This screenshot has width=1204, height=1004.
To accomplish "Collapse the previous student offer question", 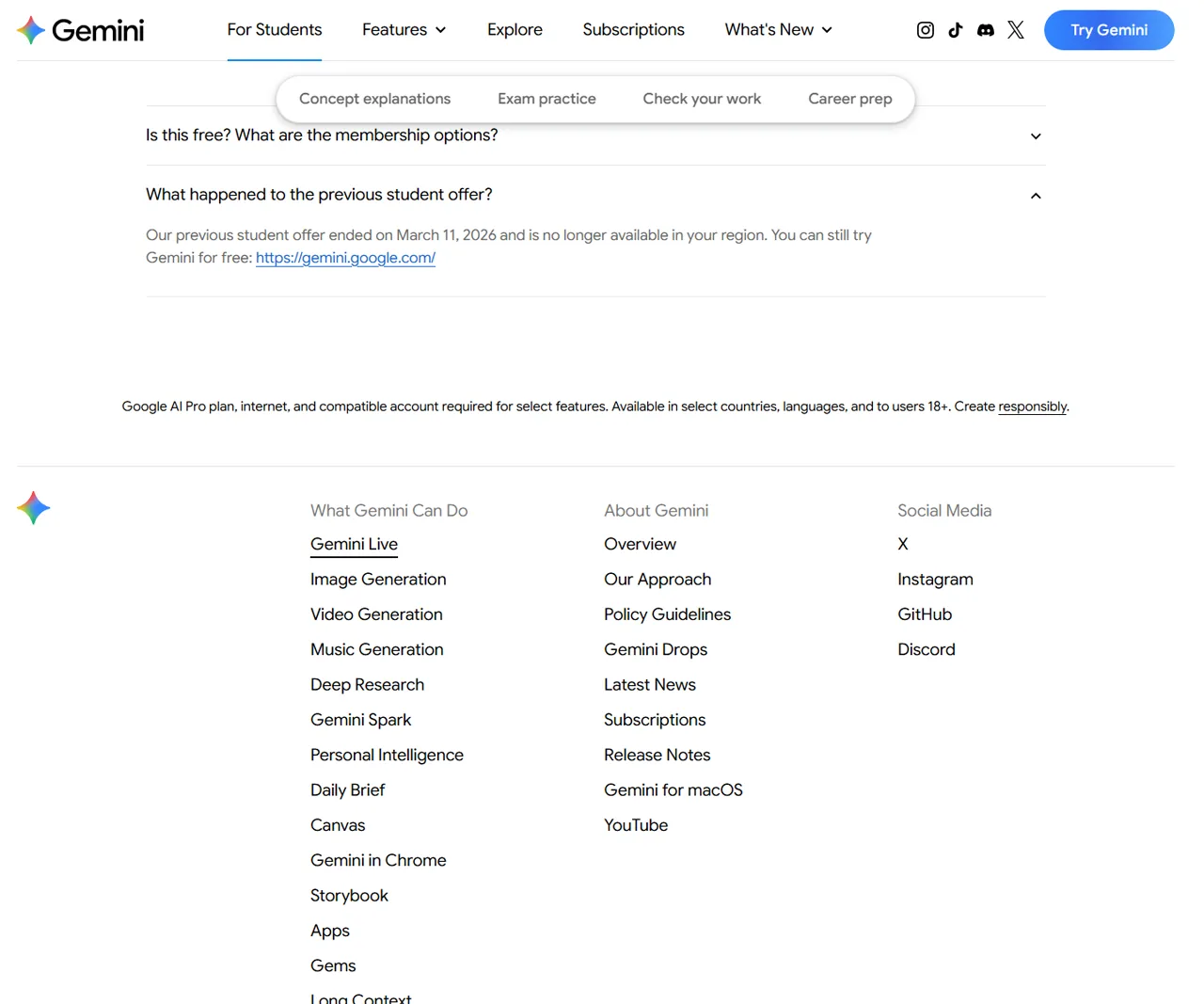I will (x=595, y=195).
